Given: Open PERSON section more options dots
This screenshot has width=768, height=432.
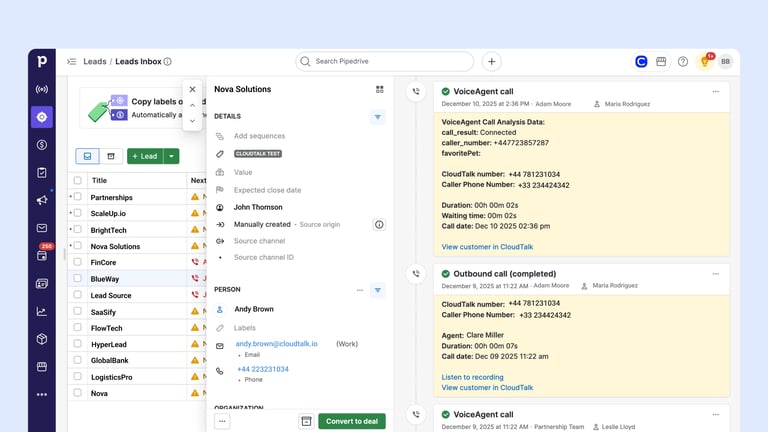Looking at the screenshot, I should (x=360, y=290).
